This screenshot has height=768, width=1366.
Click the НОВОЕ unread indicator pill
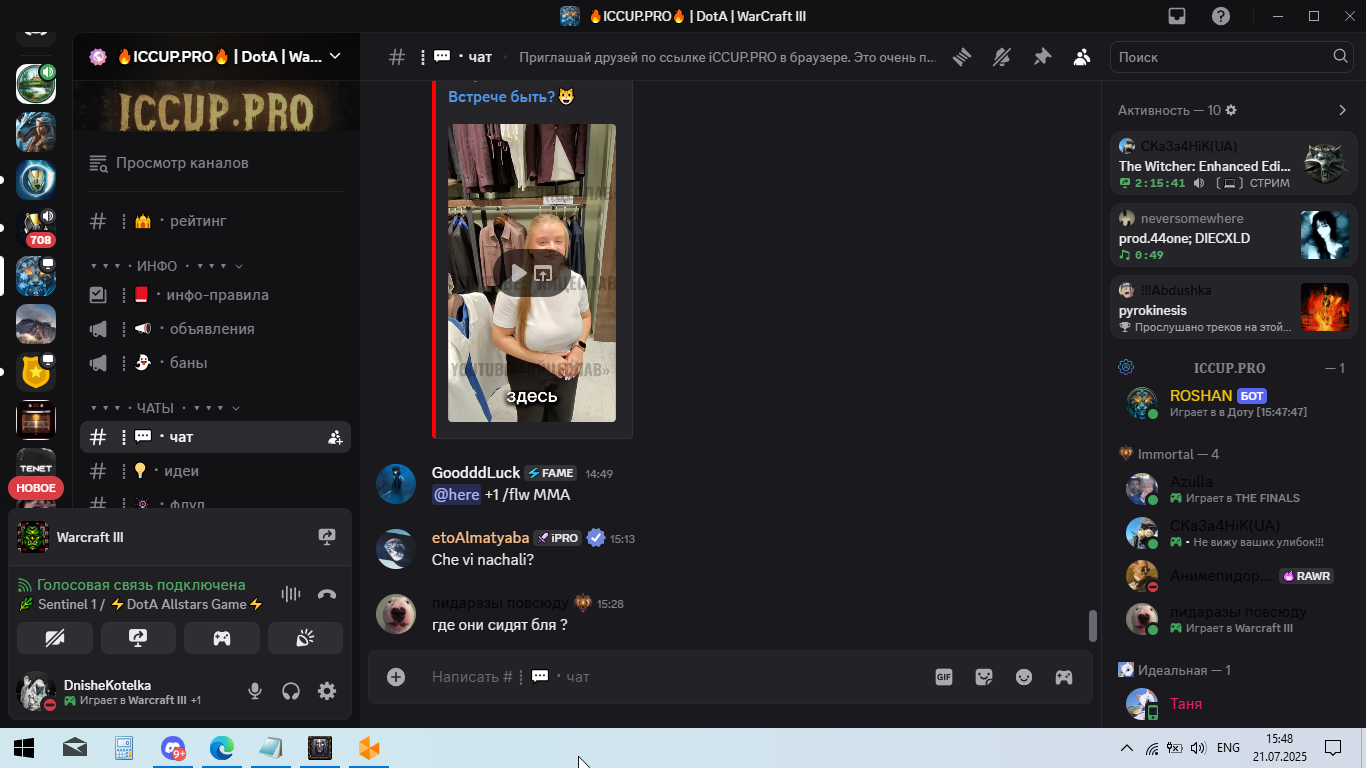tap(36, 488)
